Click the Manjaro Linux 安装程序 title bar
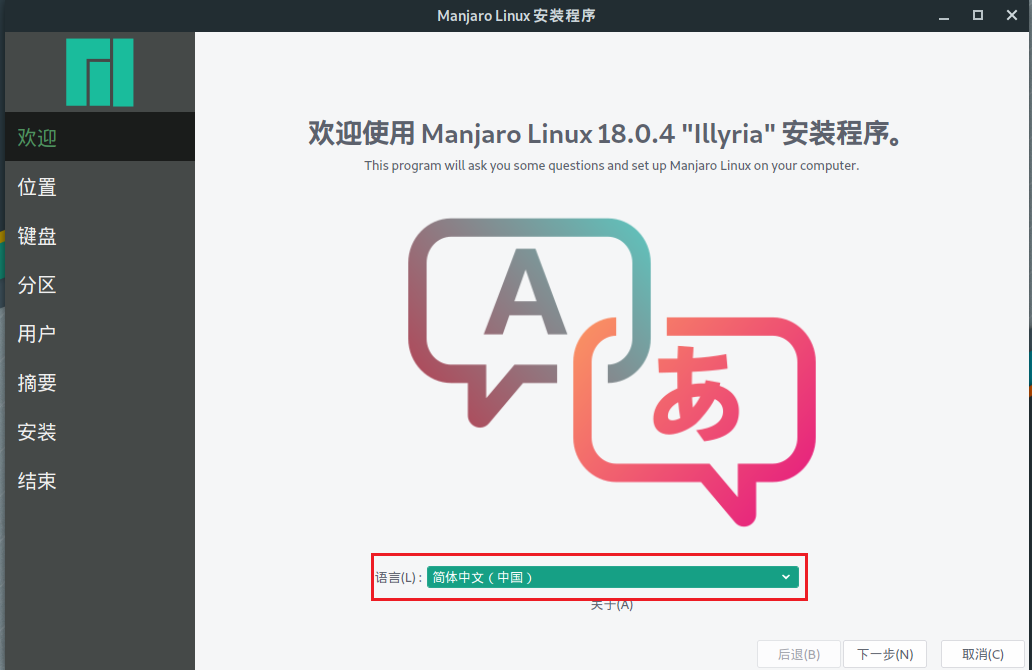This screenshot has width=1032, height=670. (516, 15)
